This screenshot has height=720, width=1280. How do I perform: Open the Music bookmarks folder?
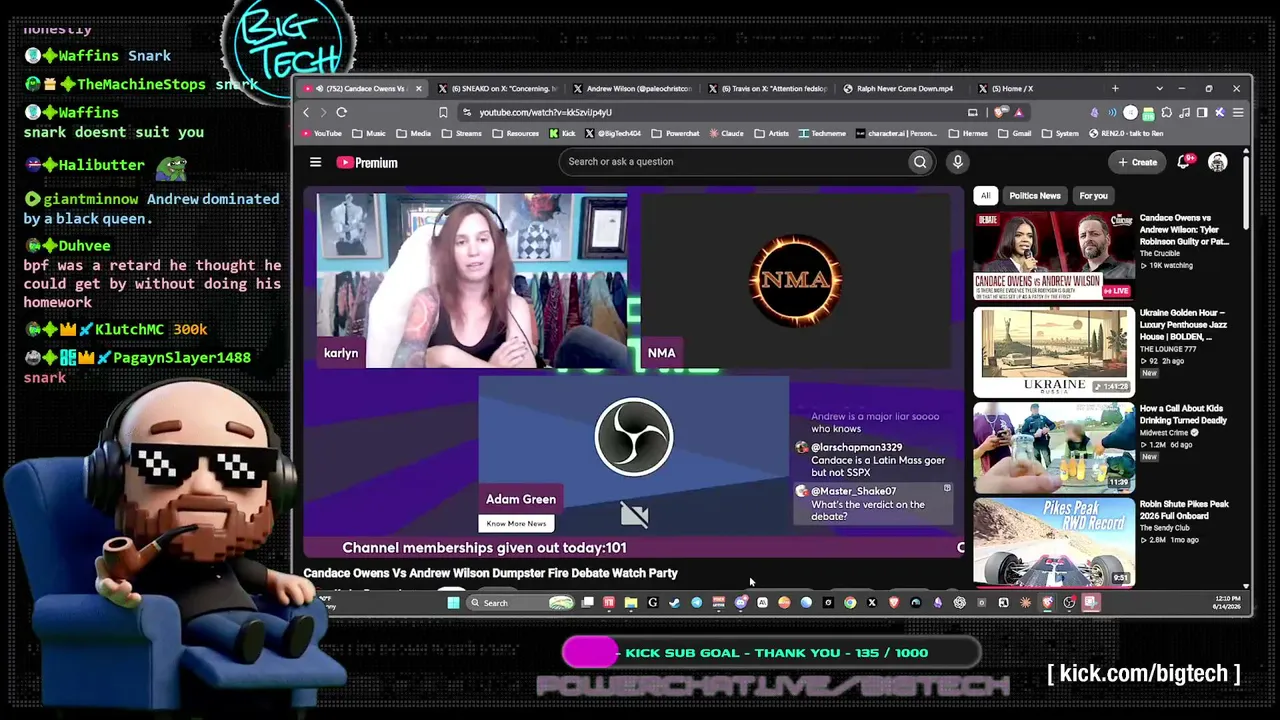(x=368, y=133)
